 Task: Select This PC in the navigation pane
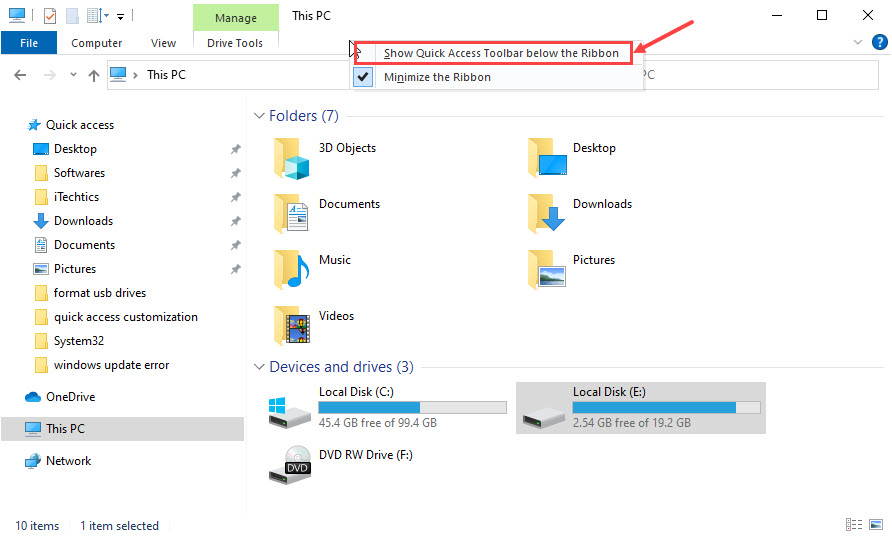point(122,429)
